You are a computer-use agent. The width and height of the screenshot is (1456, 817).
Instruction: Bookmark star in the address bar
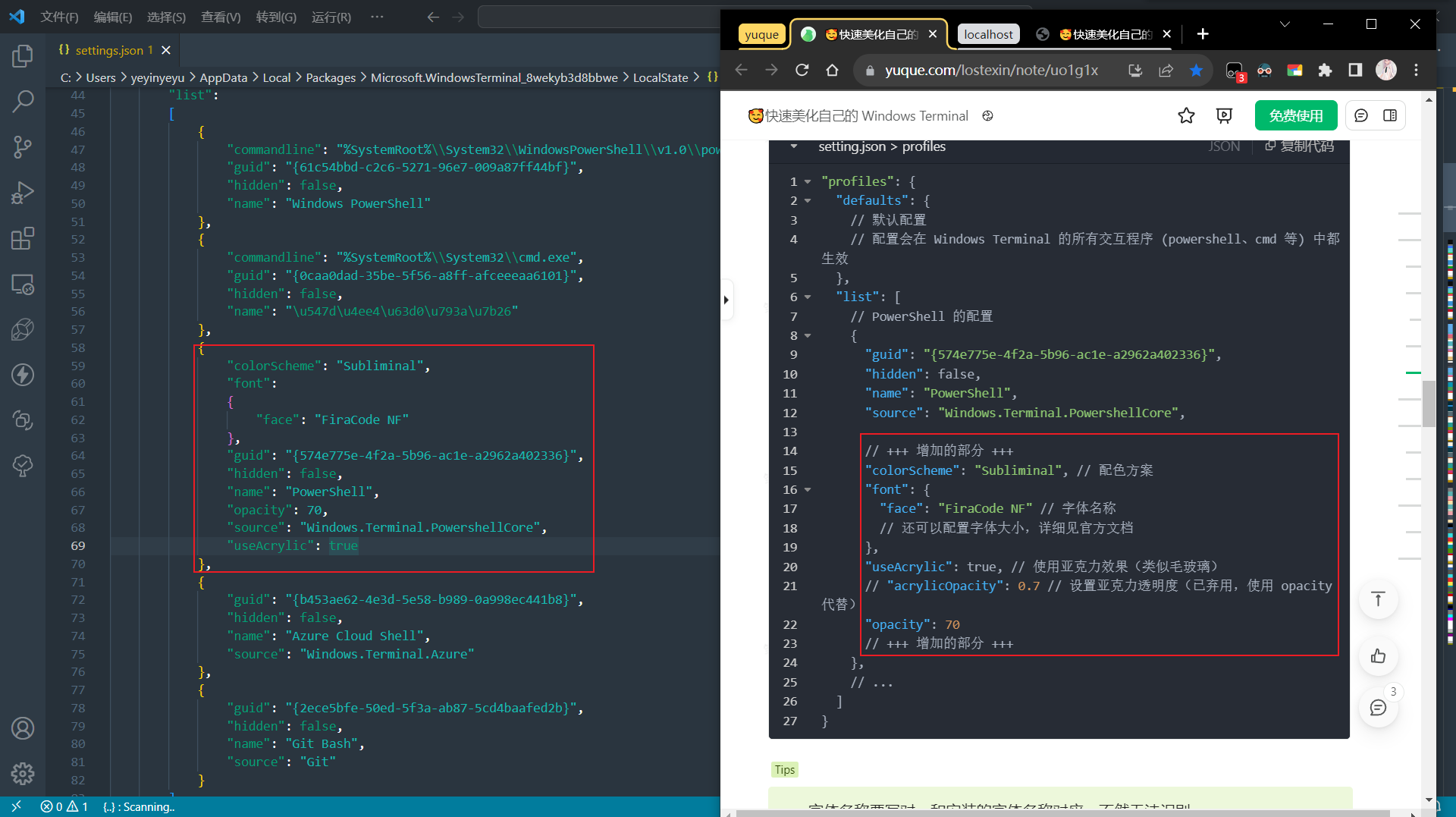1196,70
